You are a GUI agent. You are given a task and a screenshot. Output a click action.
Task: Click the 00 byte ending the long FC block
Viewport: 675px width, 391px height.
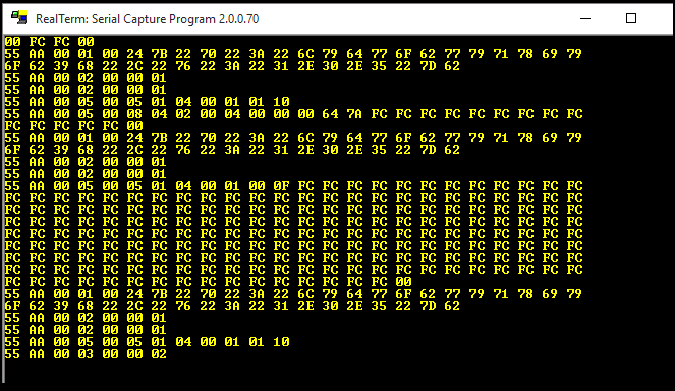pos(403,282)
